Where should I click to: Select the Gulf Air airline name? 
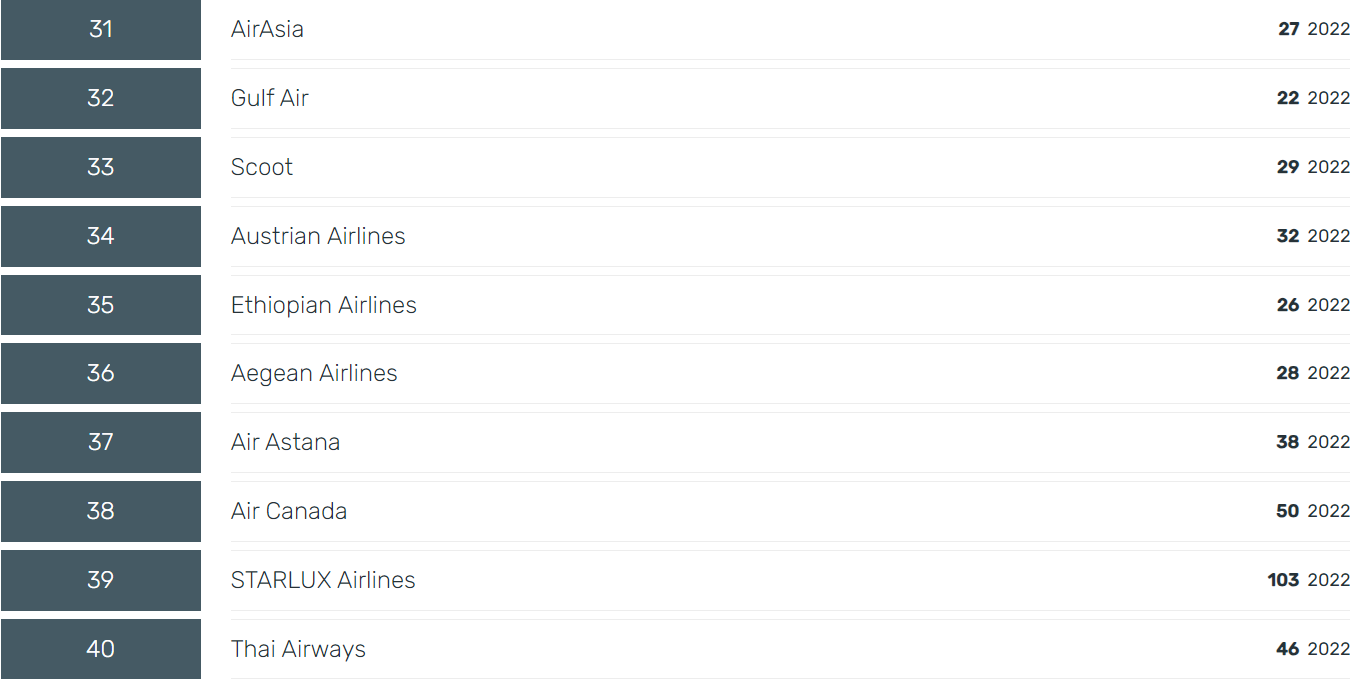(270, 98)
